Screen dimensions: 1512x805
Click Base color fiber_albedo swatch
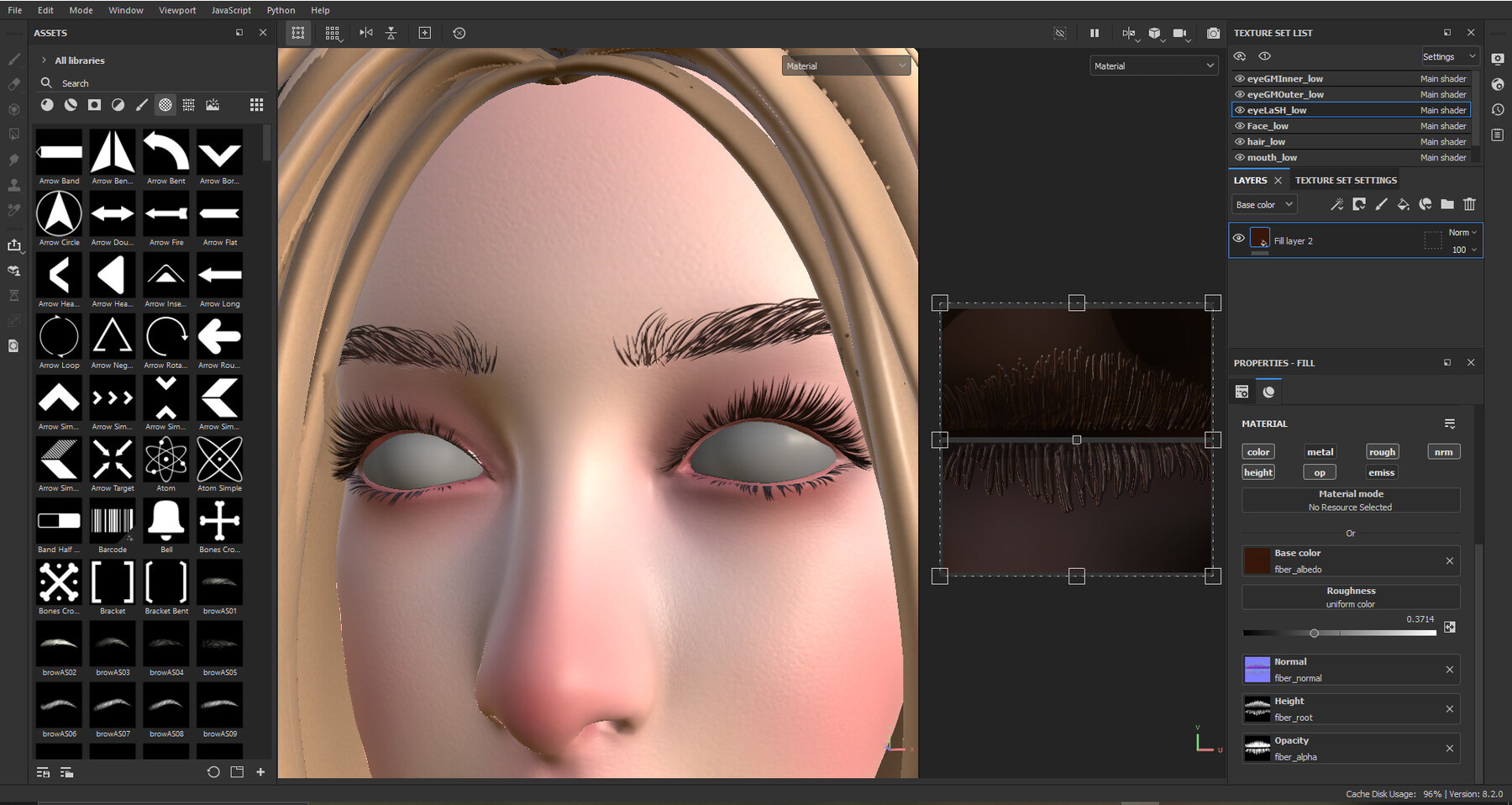click(1257, 560)
